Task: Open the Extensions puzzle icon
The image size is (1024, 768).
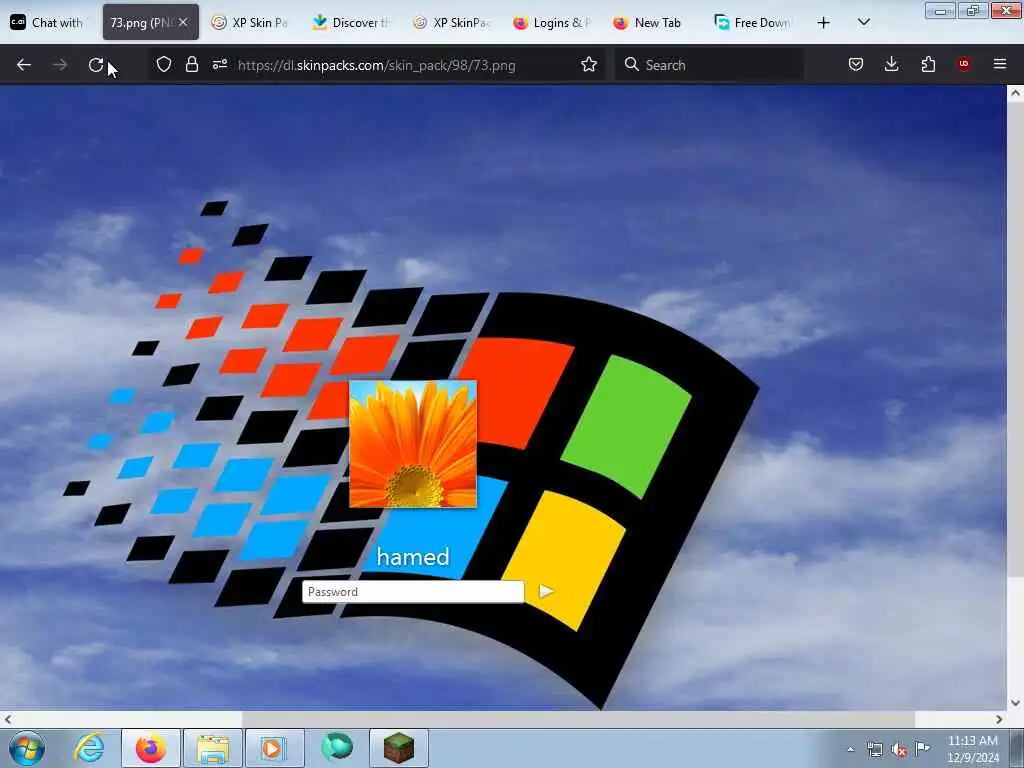Action: [928, 65]
